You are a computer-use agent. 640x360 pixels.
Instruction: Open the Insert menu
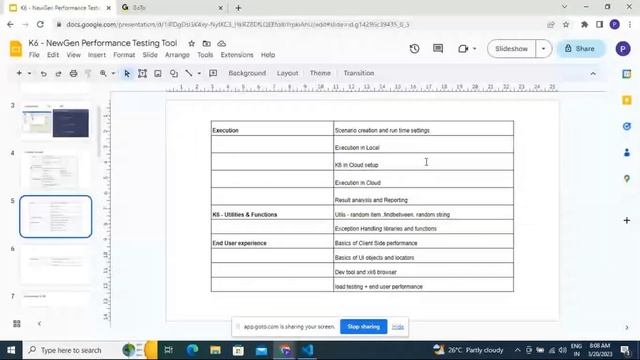97,55
